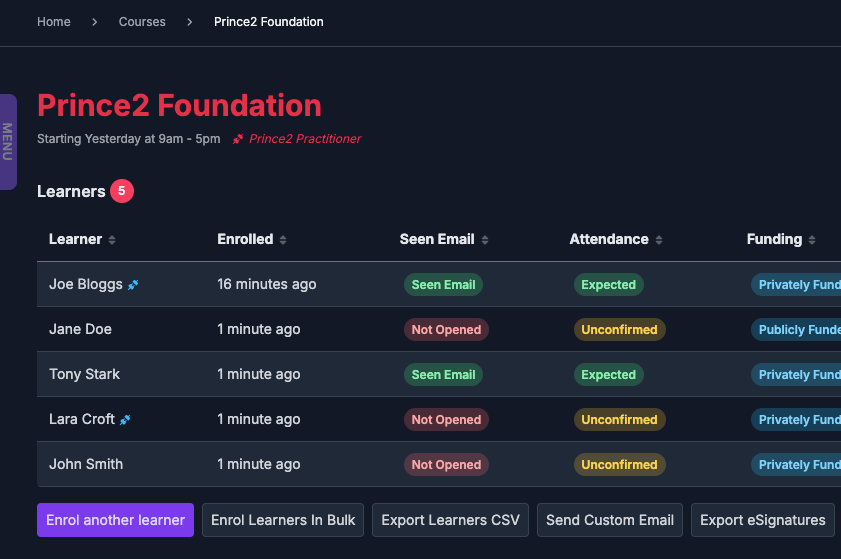
Task: Click Enrol another learner button
Action: [115, 520]
